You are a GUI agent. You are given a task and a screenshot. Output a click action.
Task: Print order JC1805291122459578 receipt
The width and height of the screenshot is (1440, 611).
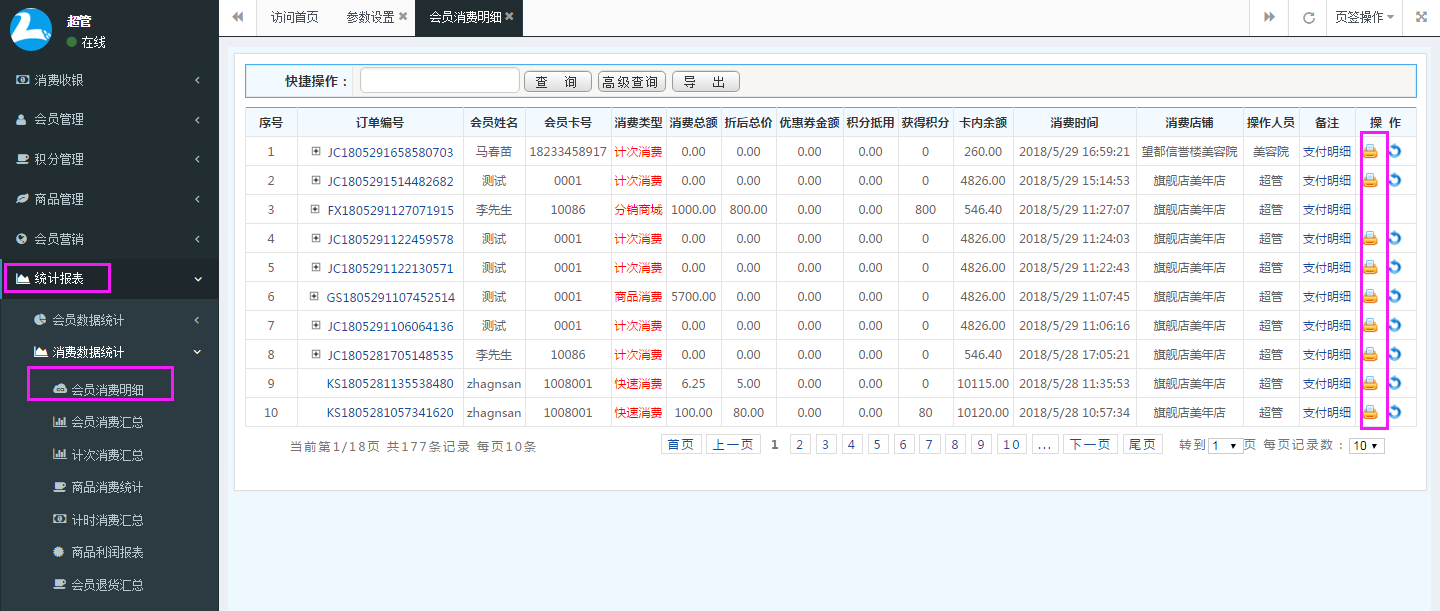tap(1371, 239)
